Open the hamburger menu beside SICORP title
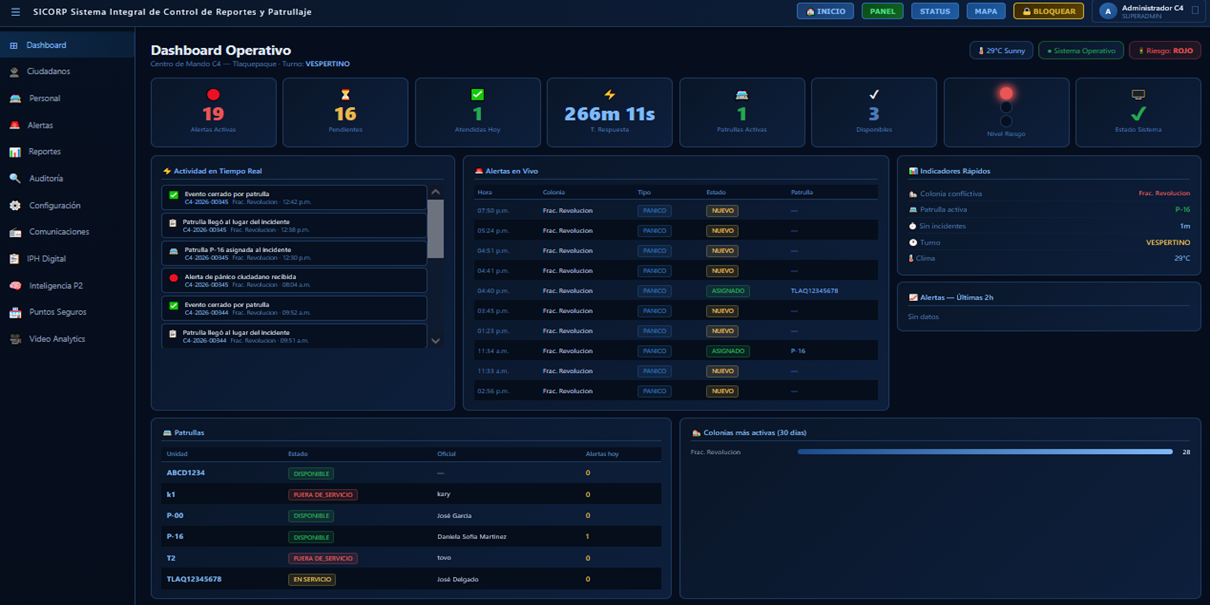 pyautogui.click(x=15, y=12)
